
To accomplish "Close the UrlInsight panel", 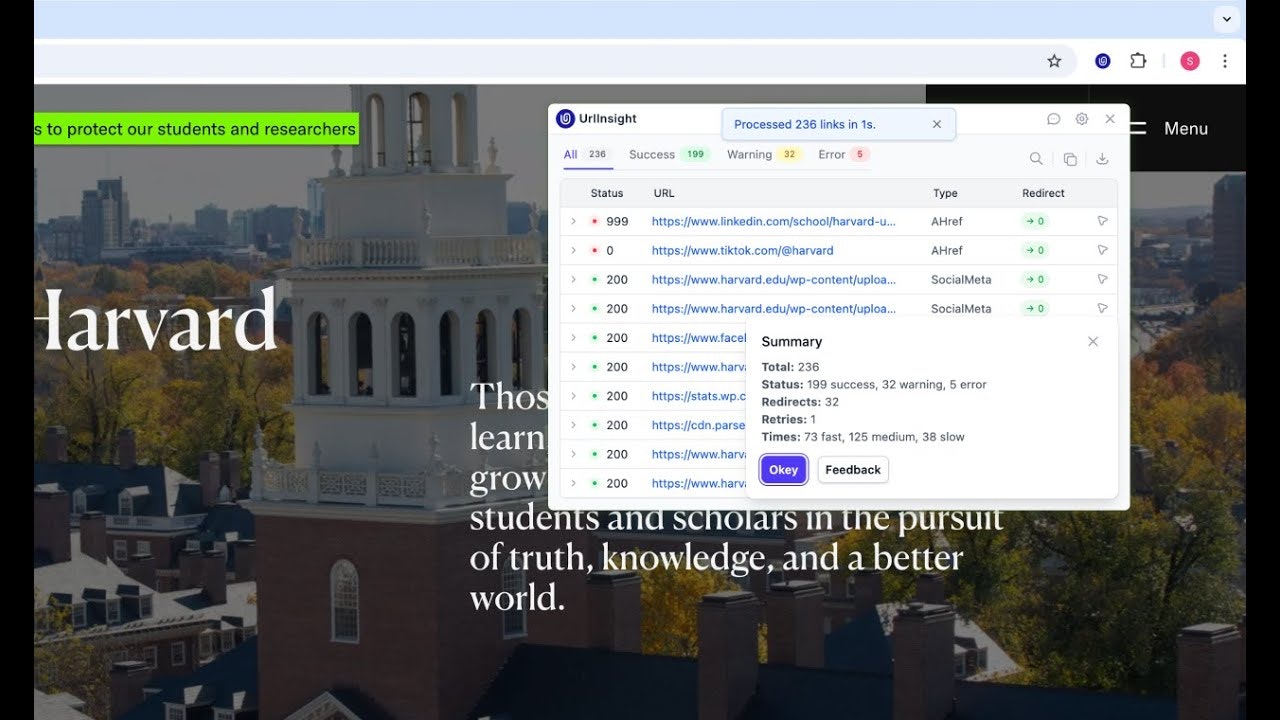I will (x=1110, y=119).
